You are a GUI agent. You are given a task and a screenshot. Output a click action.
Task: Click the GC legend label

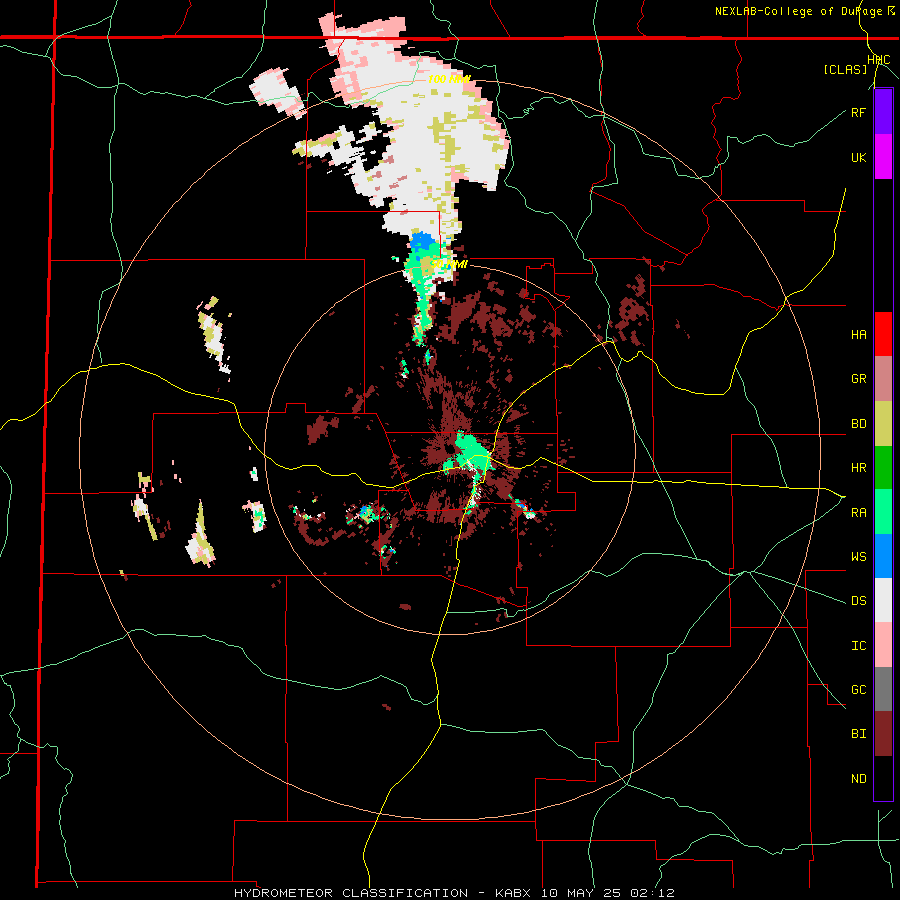tap(858, 690)
